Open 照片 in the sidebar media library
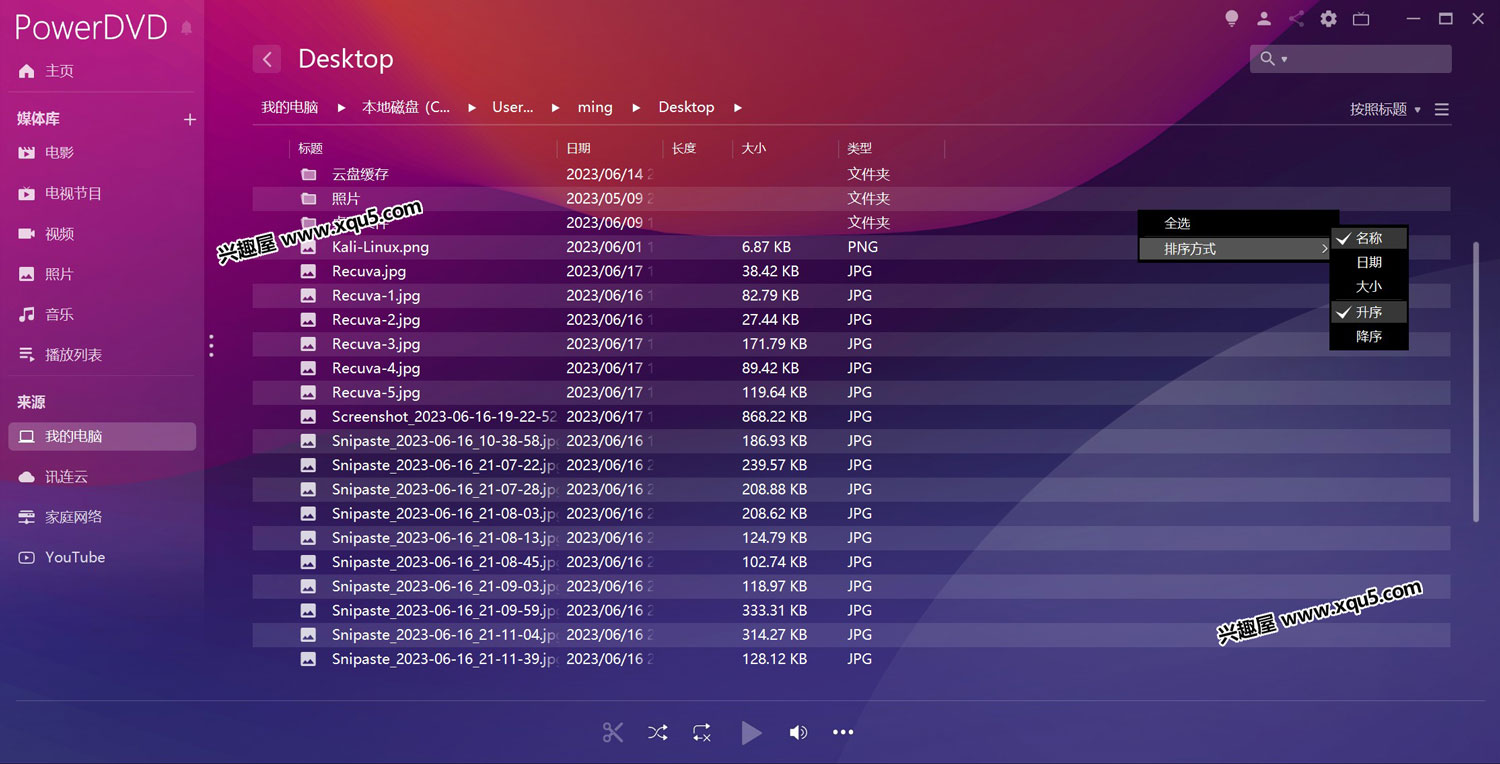1500x764 pixels. point(46,274)
